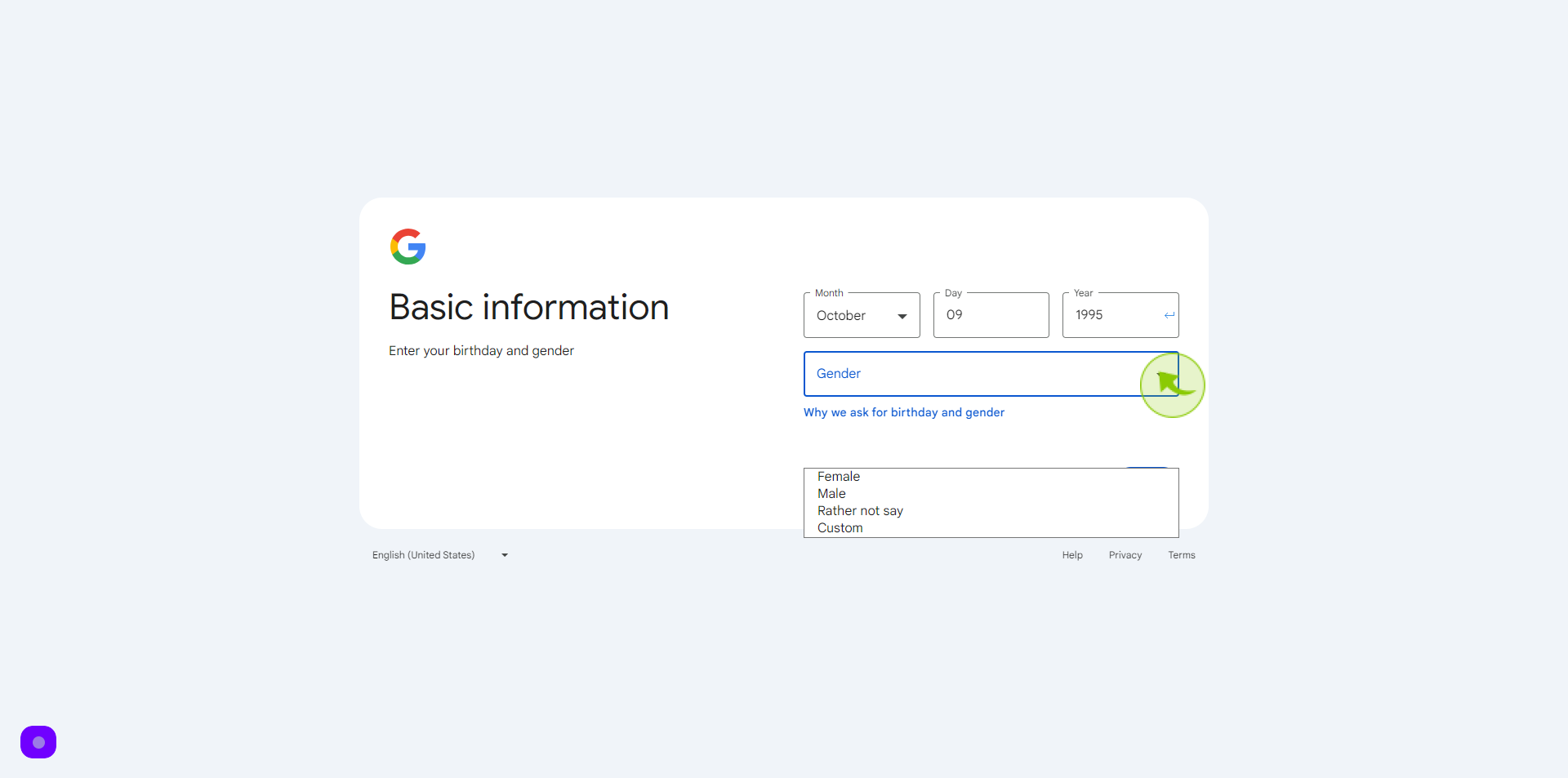Click the Google logo icon
Screen dimensions: 1568x778
pos(408,247)
